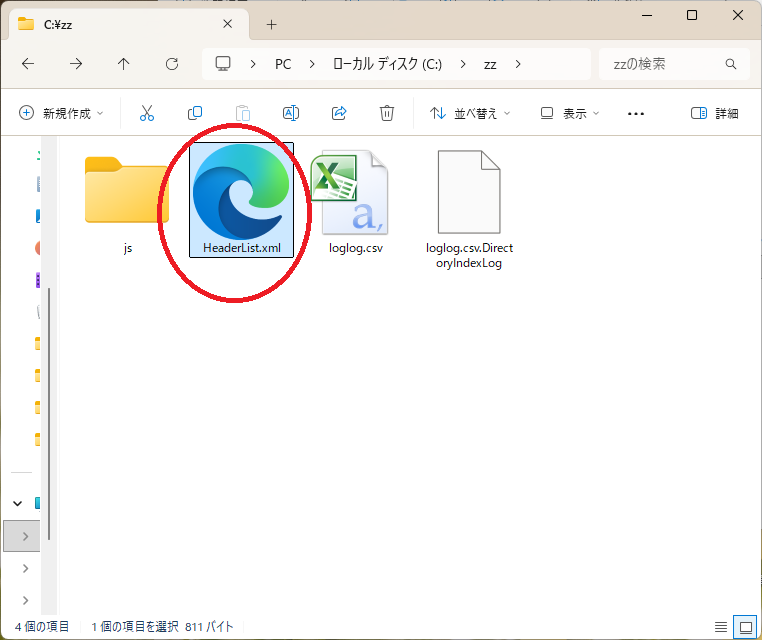Click the 4 個の項目 status text

tap(42, 627)
